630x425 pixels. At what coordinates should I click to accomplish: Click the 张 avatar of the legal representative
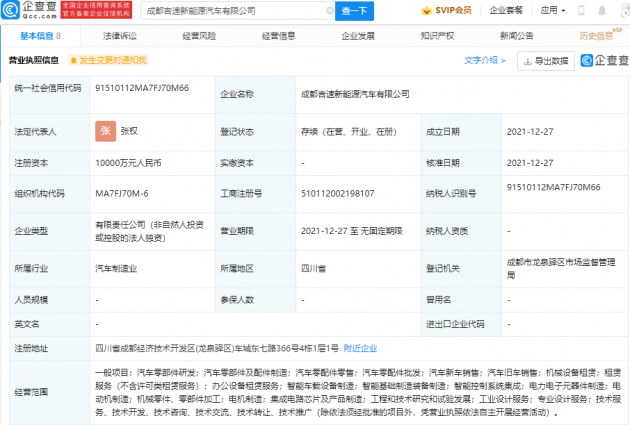point(105,131)
